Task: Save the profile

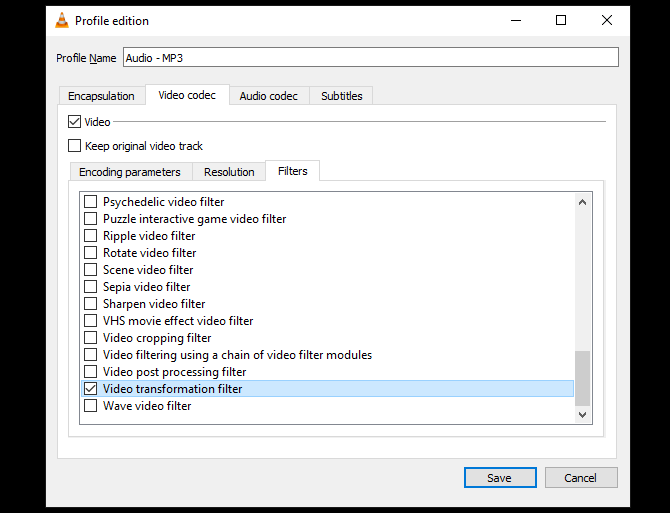Action: [500, 478]
